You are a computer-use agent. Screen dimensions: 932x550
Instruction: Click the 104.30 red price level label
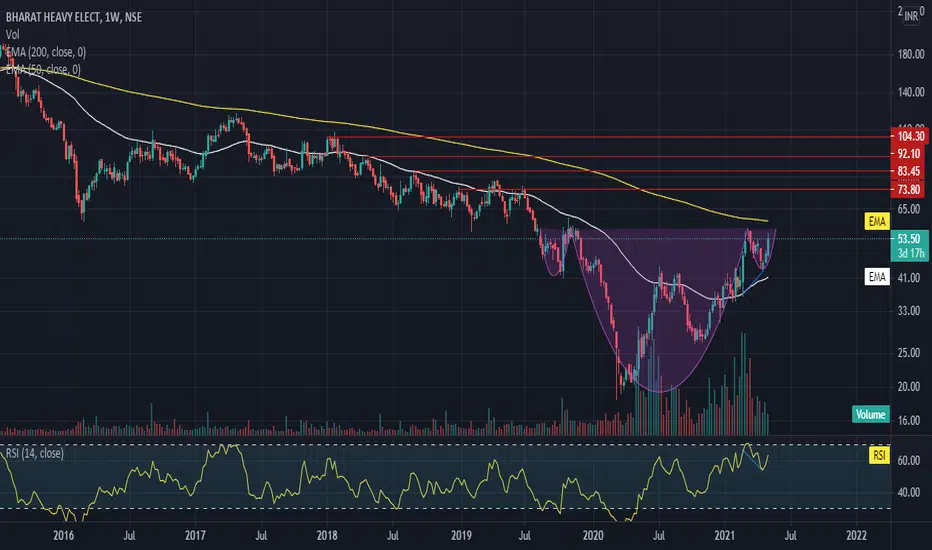point(909,136)
